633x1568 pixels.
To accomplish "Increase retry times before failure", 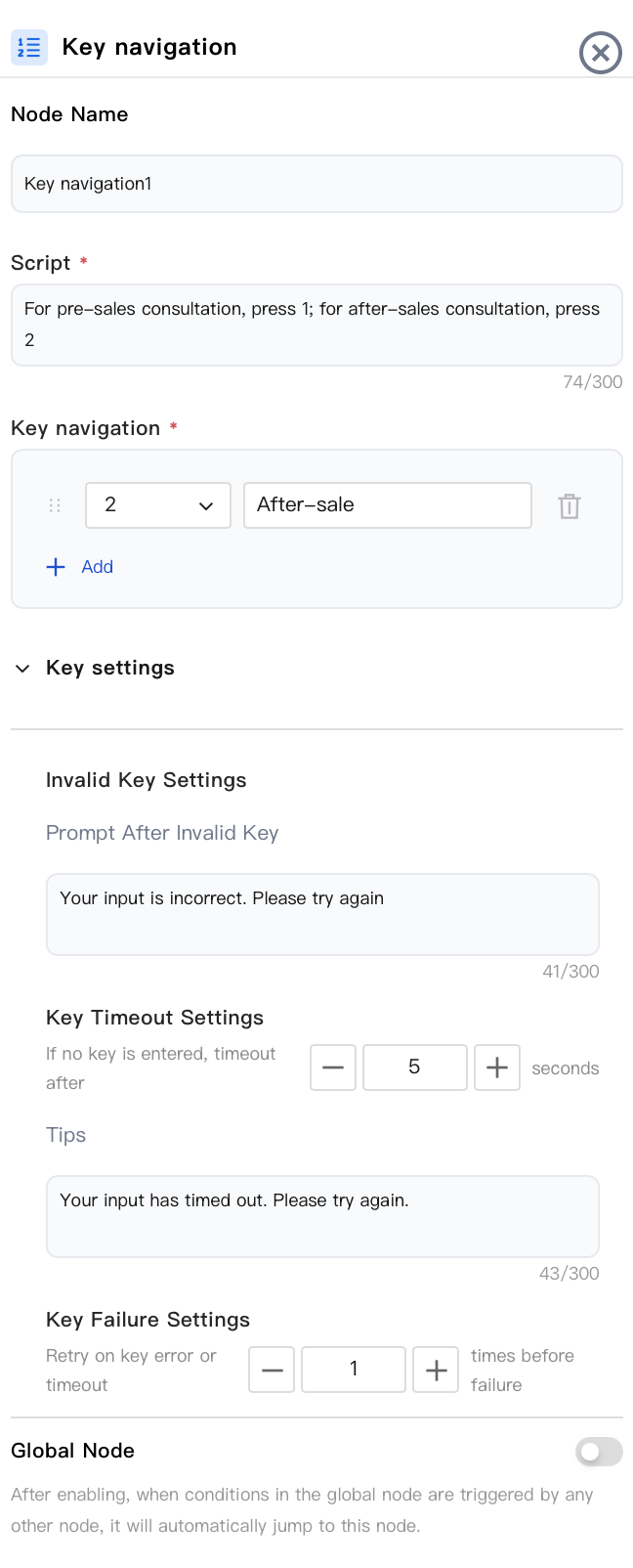I will pyautogui.click(x=436, y=1370).
